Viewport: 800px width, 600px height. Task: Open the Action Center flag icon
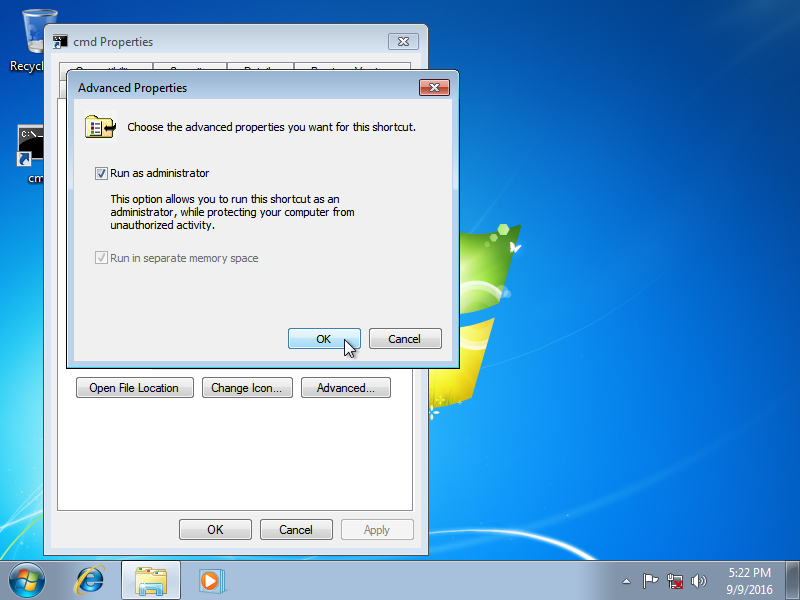coord(650,581)
